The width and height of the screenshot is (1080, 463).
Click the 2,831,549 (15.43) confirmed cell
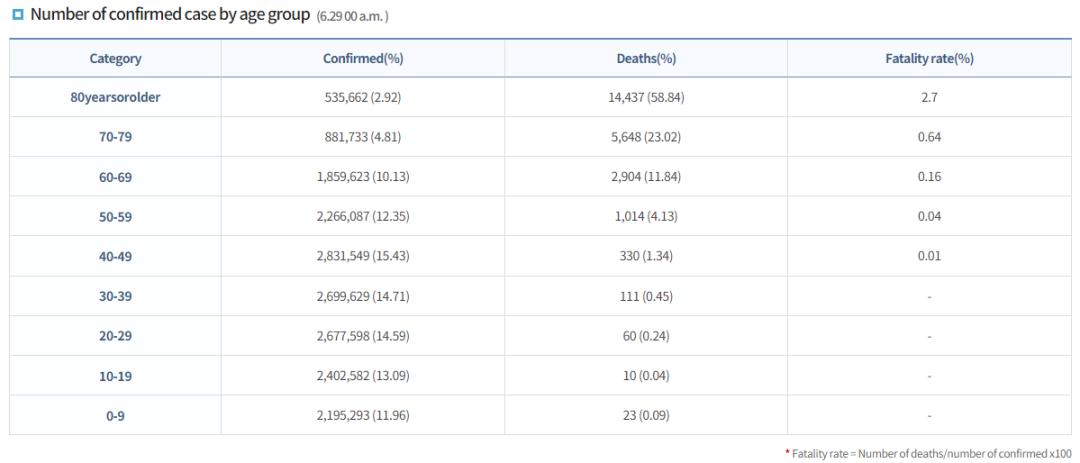(363, 256)
